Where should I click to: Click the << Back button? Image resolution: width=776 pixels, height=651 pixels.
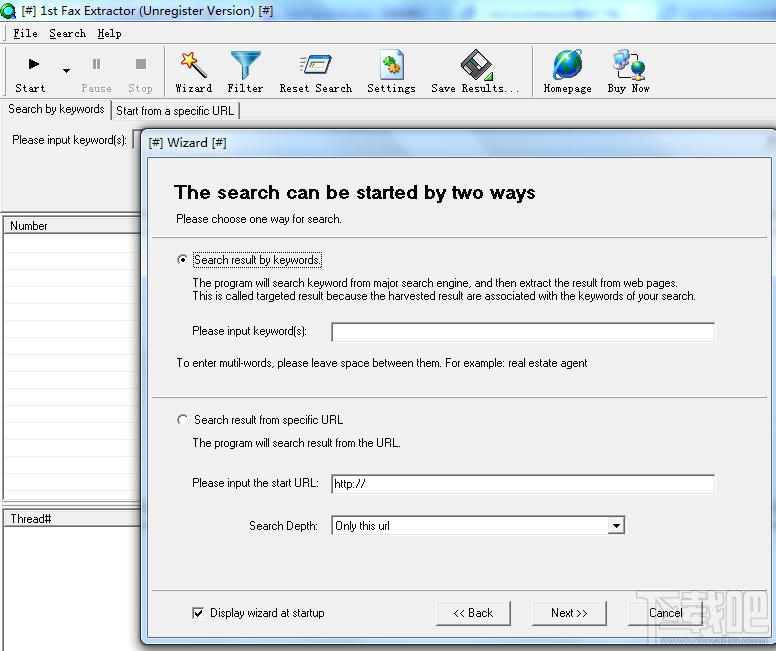pos(473,613)
